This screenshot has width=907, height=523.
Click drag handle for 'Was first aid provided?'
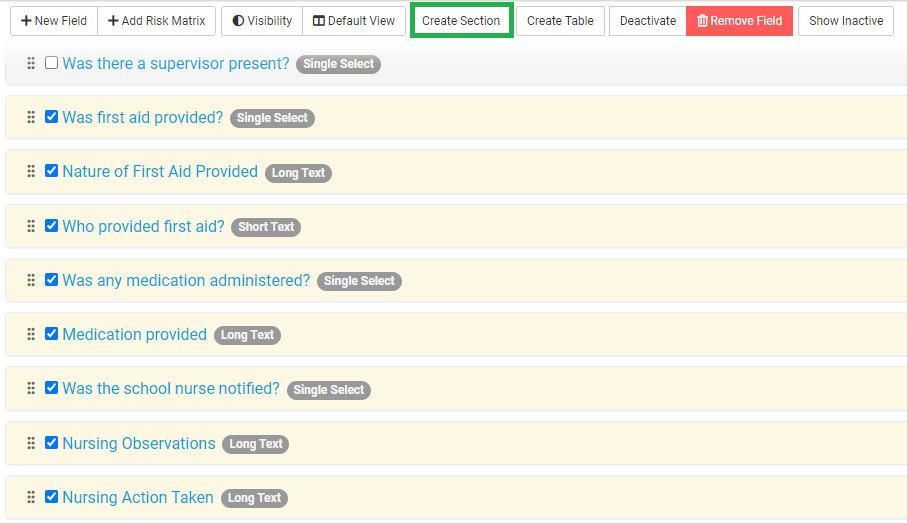pyautogui.click(x=31, y=117)
